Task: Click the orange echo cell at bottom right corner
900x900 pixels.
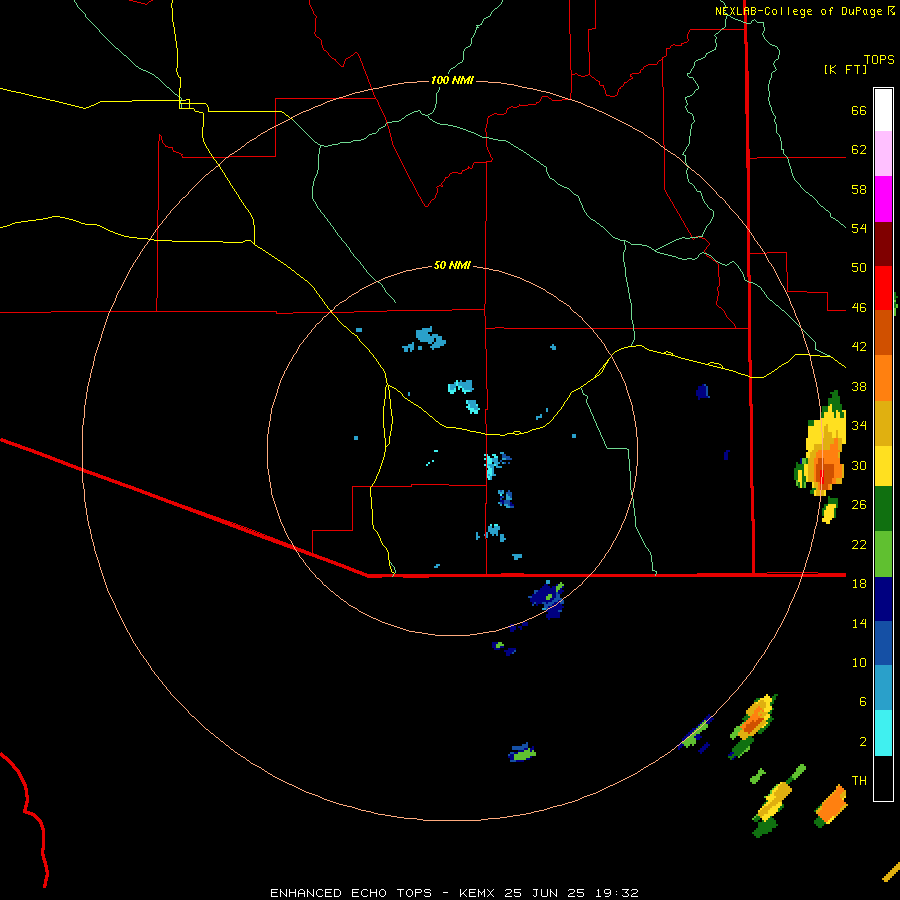Action: point(831,806)
